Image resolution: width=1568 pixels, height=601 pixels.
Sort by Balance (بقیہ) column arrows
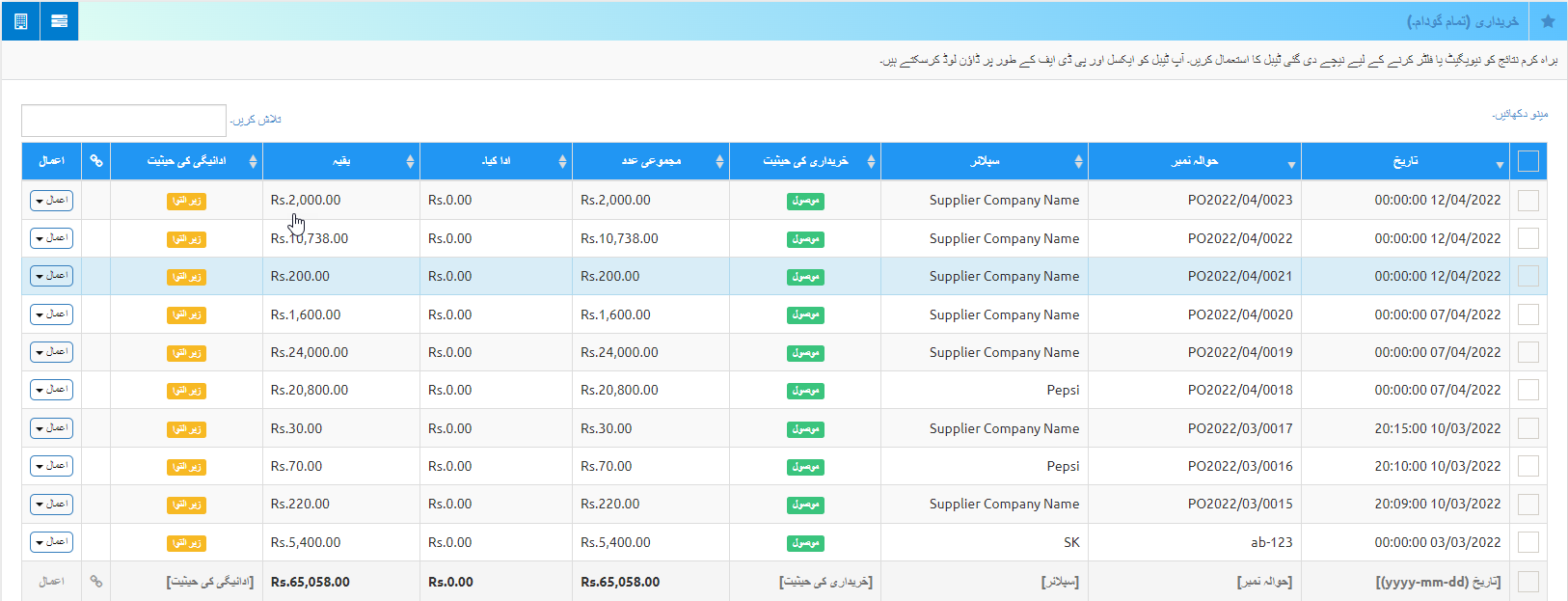pos(410,162)
